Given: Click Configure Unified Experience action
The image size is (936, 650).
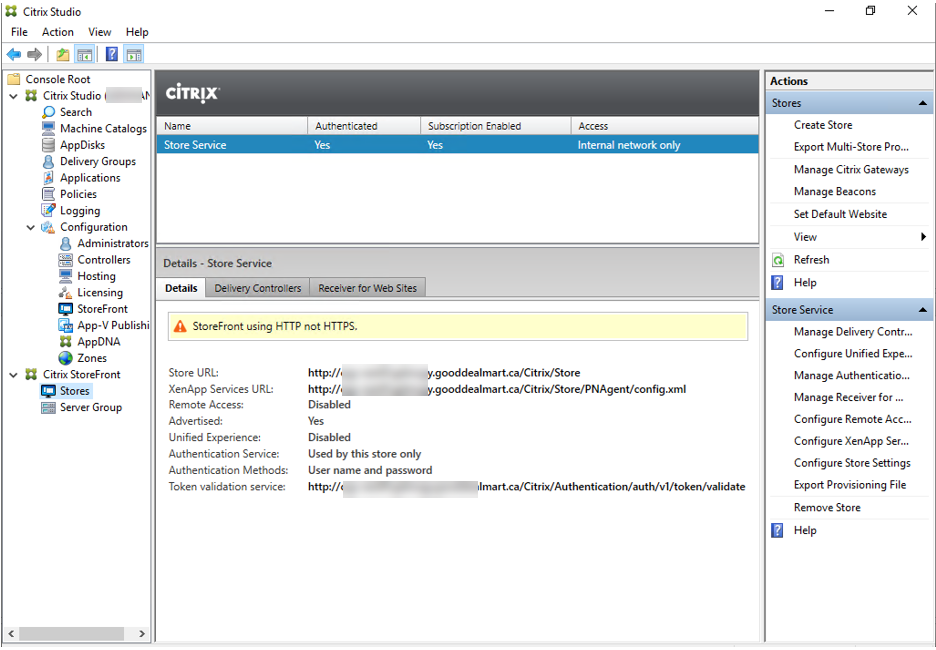Looking at the screenshot, I should [853, 353].
